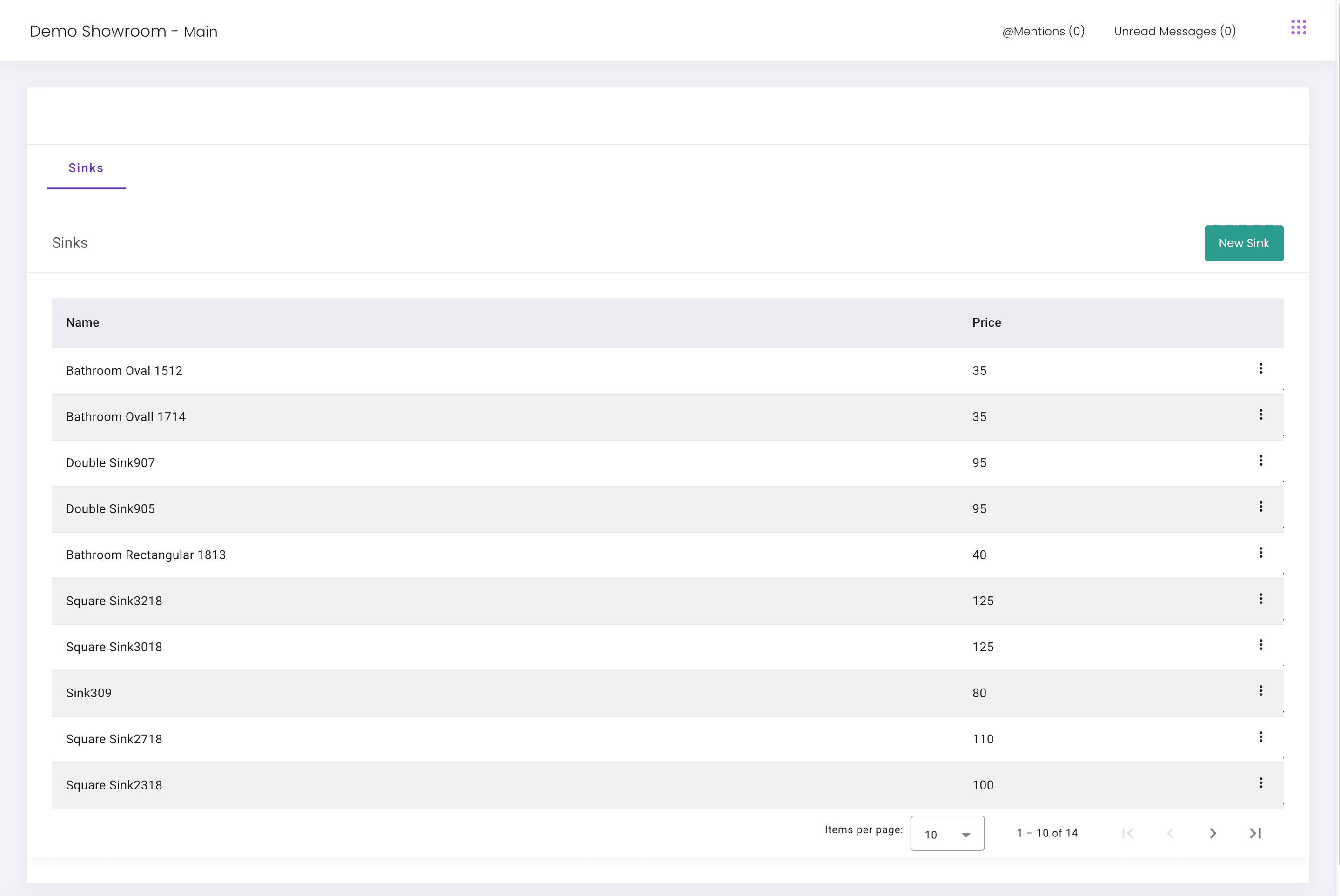Screen dimensions: 1340x896
Task: Open actions menu for Square Sink2318
Action: [1260, 783]
